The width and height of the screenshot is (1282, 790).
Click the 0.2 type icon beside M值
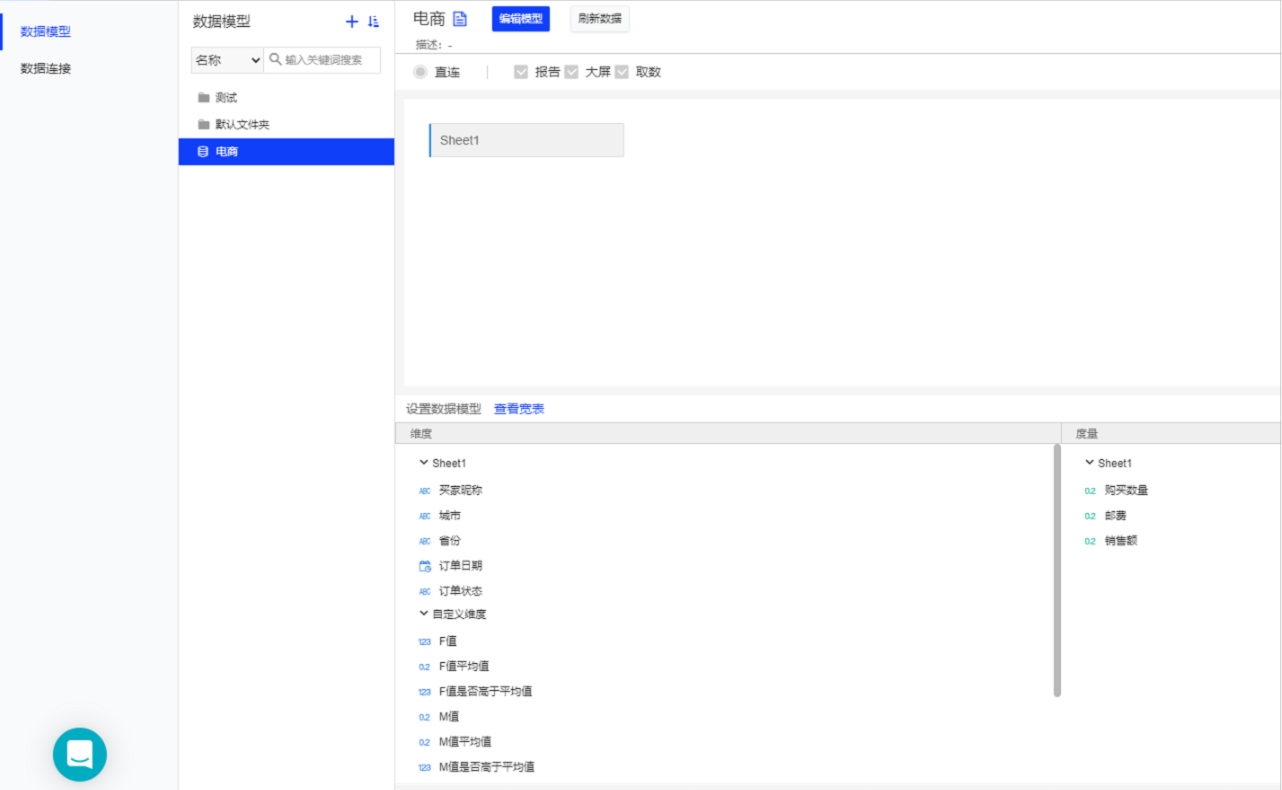[x=425, y=717]
